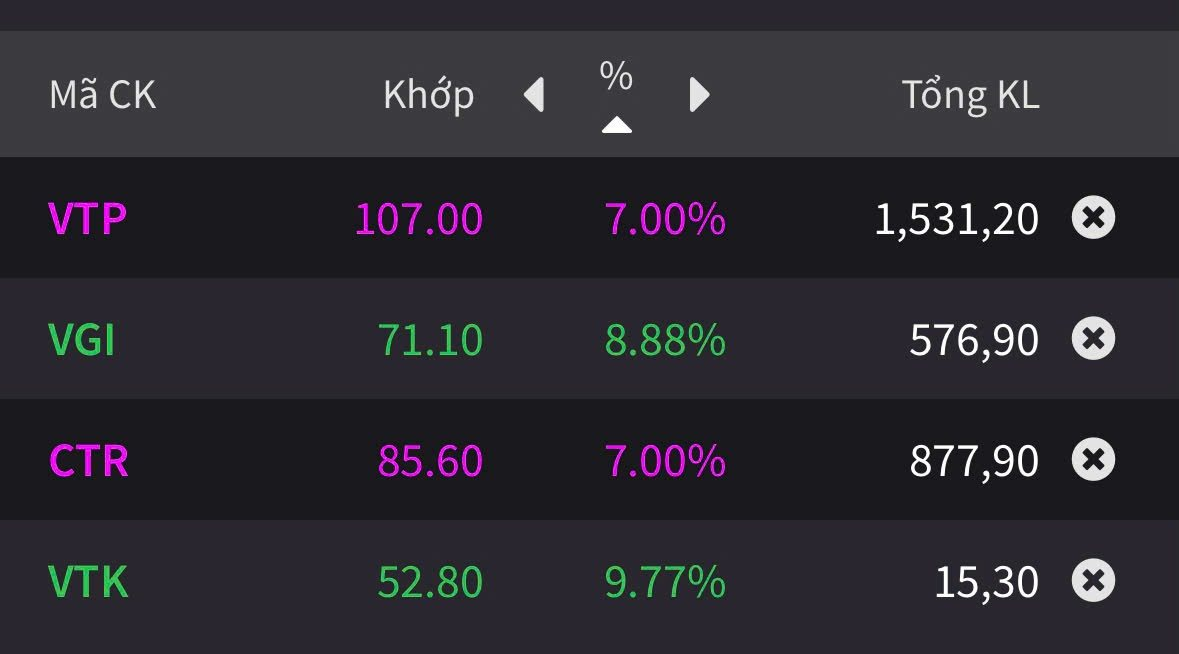Screen dimensions: 1179x654
Task: Switch to next column with right arrow
Action: (x=700, y=95)
